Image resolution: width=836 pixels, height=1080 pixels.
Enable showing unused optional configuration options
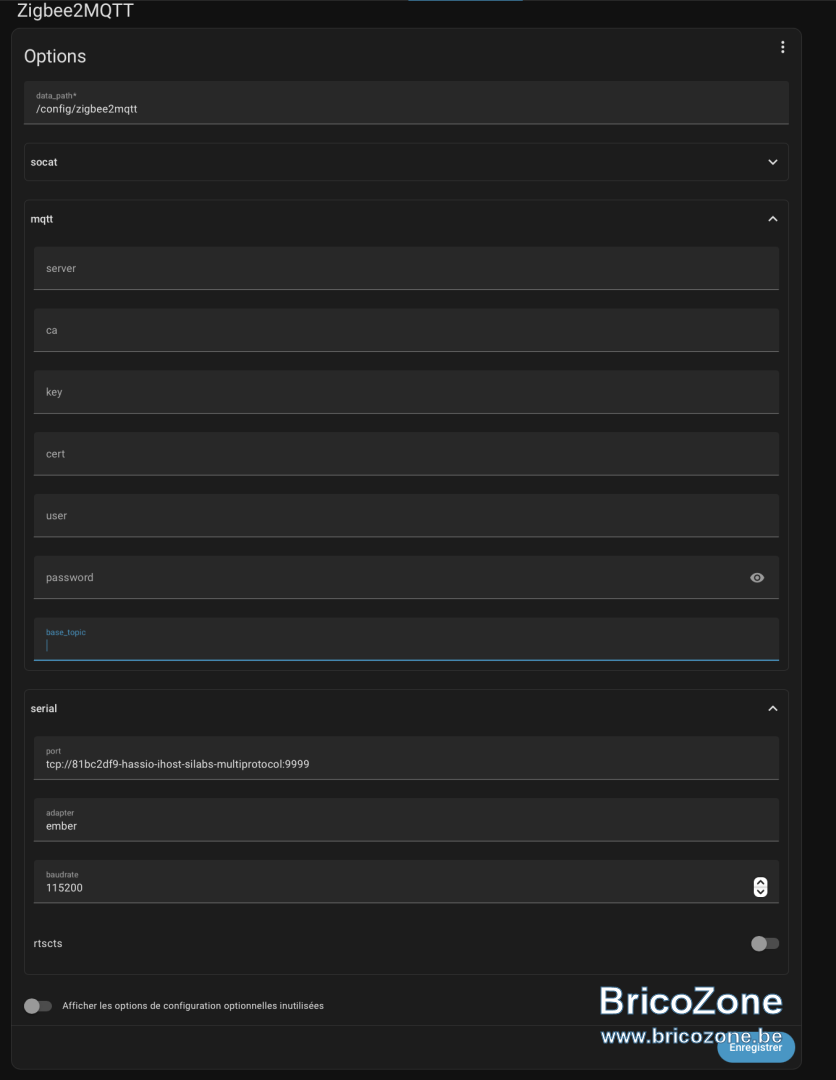(x=38, y=1006)
